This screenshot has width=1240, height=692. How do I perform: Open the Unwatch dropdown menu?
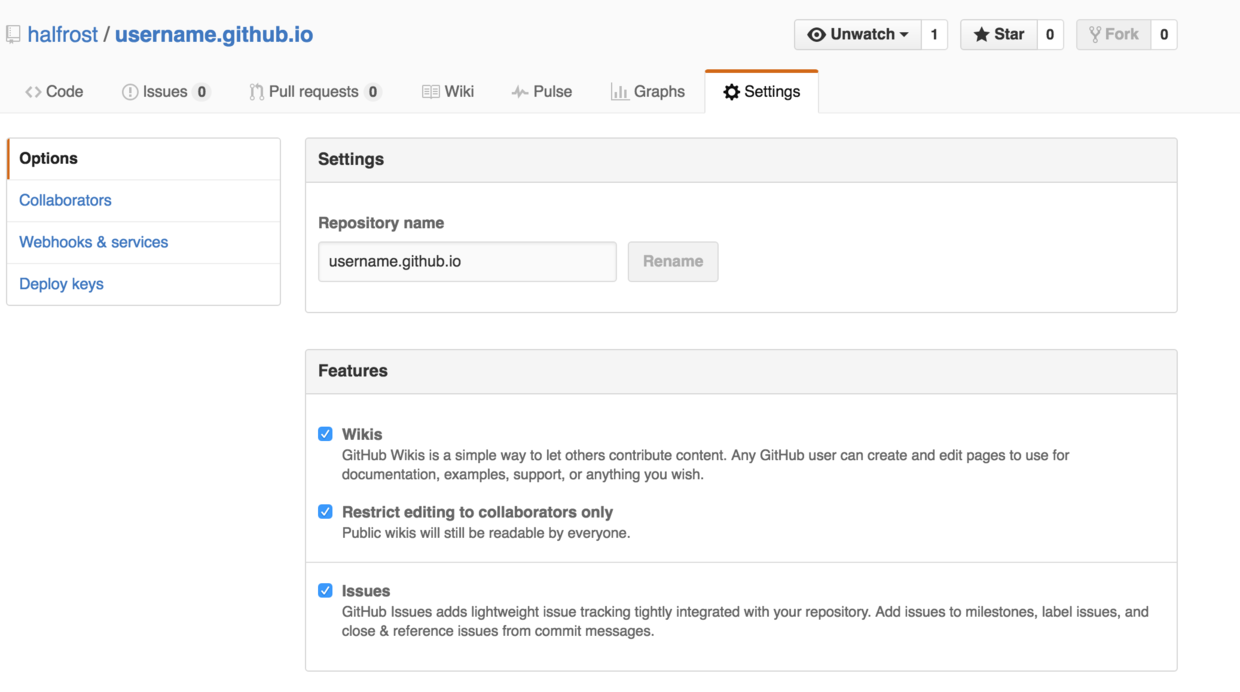click(x=857, y=35)
